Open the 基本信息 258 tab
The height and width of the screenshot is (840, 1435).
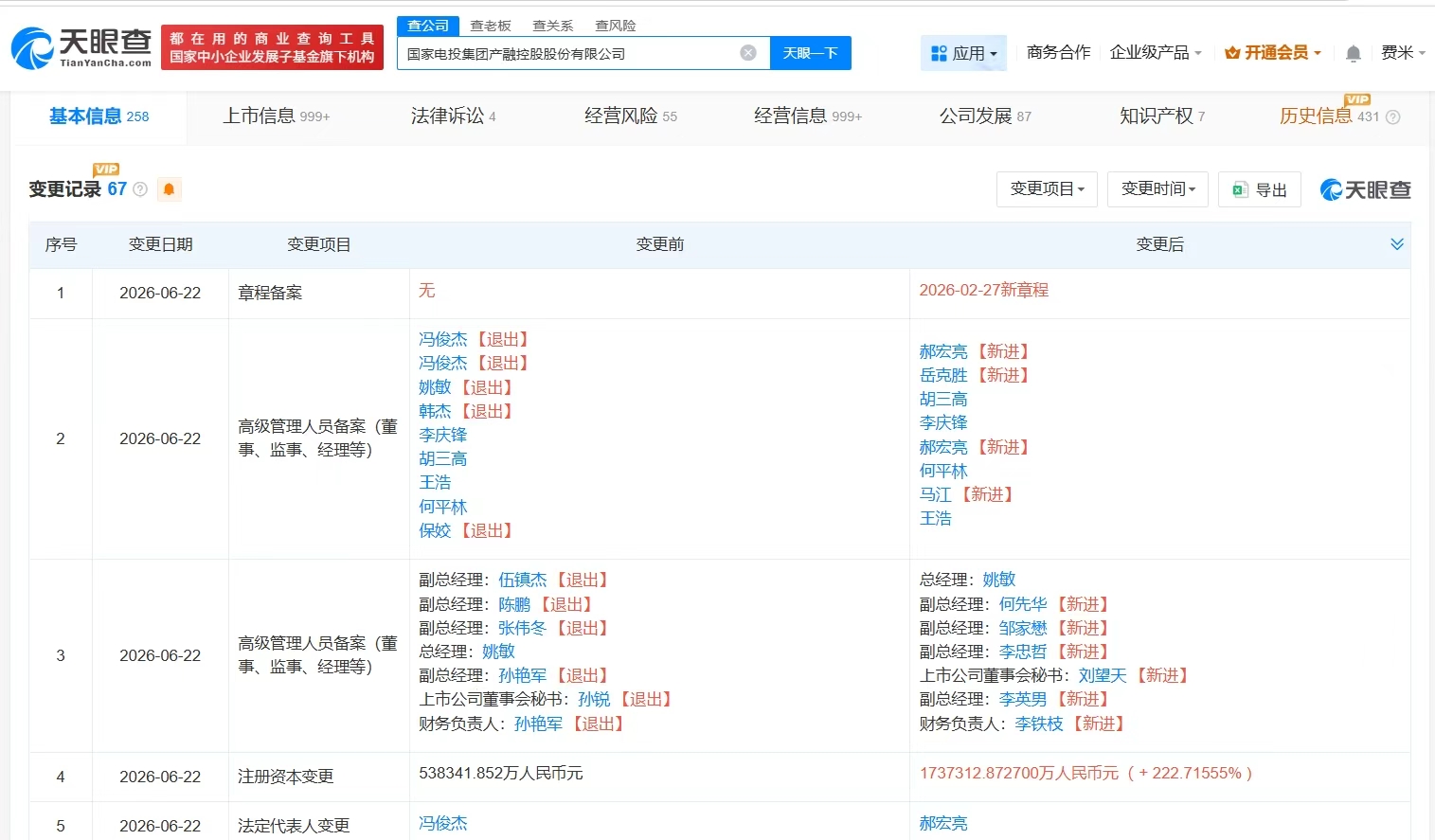pyautogui.click(x=99, y=116)
